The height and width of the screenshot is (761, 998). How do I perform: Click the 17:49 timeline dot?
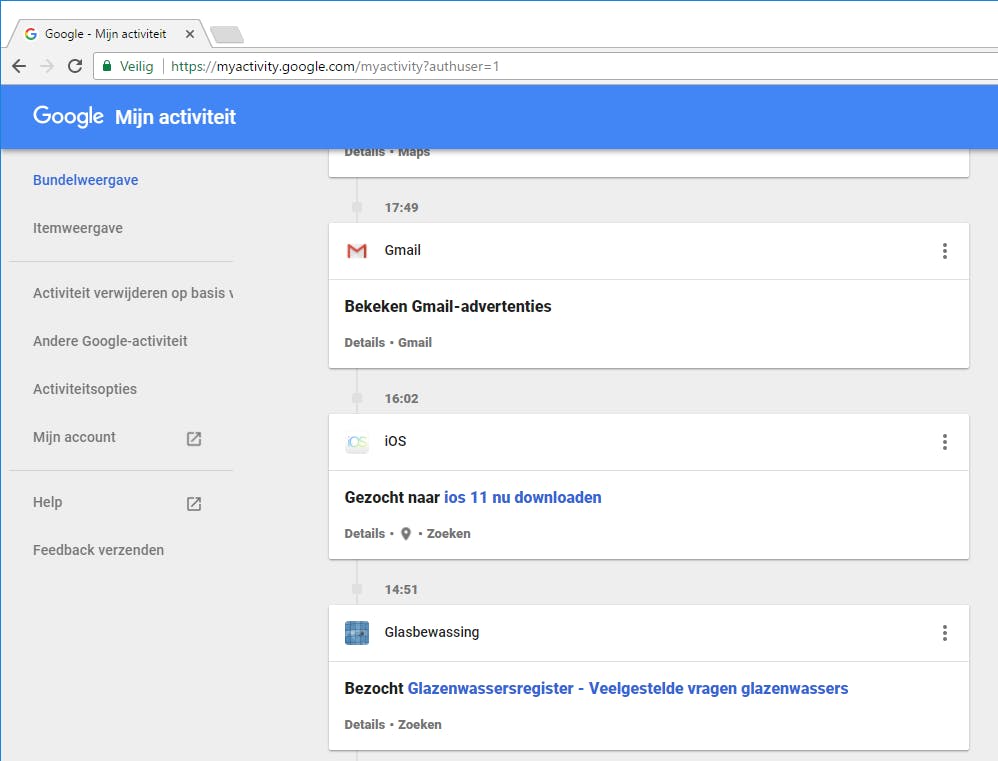[x=357, y=208]
